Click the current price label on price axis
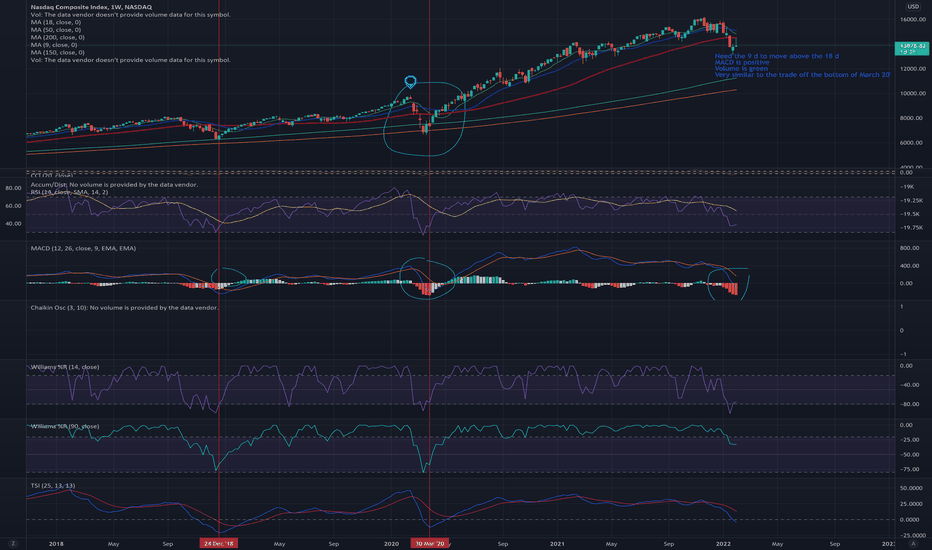Viewport: 932px width, 550px height. (x=912, y=48)
